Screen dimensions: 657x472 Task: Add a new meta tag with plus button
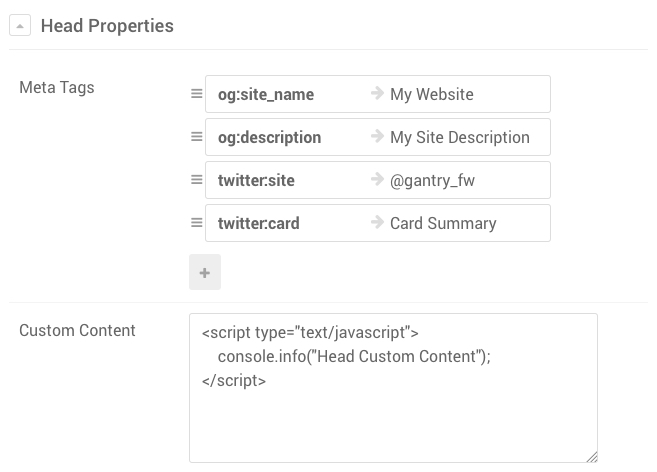205,272
